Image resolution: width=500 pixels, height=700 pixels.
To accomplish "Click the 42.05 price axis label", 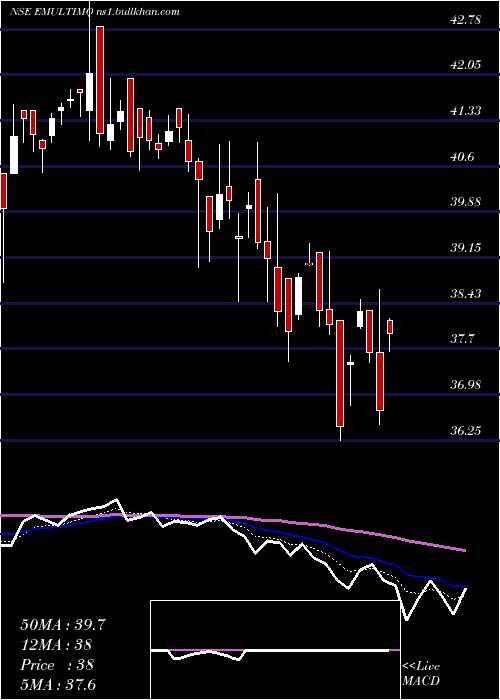I will coord(466,66).
